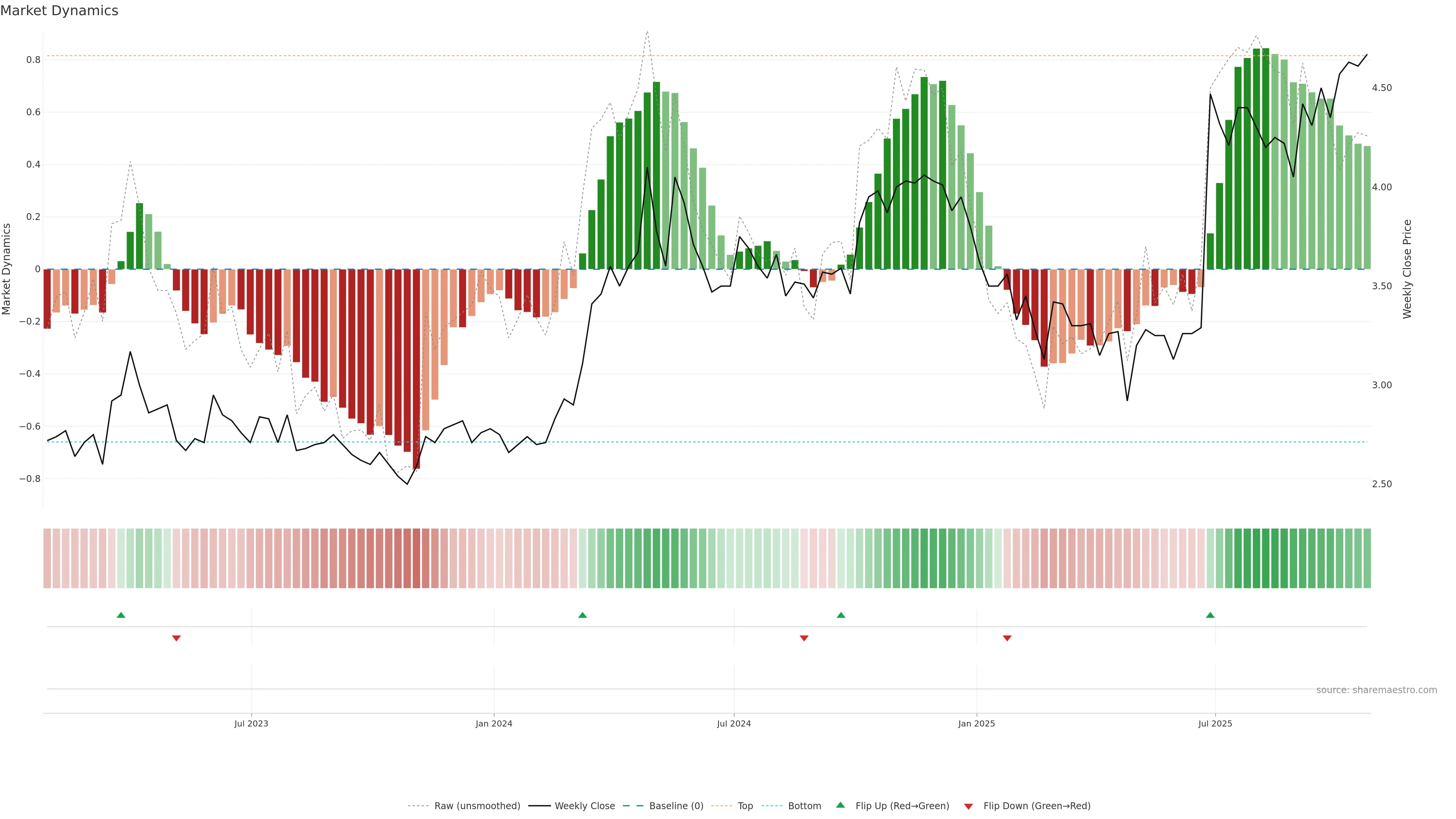Click the sharemaestro.com source text
This screenshot has height=819, width=1456.
point(1376,690)
